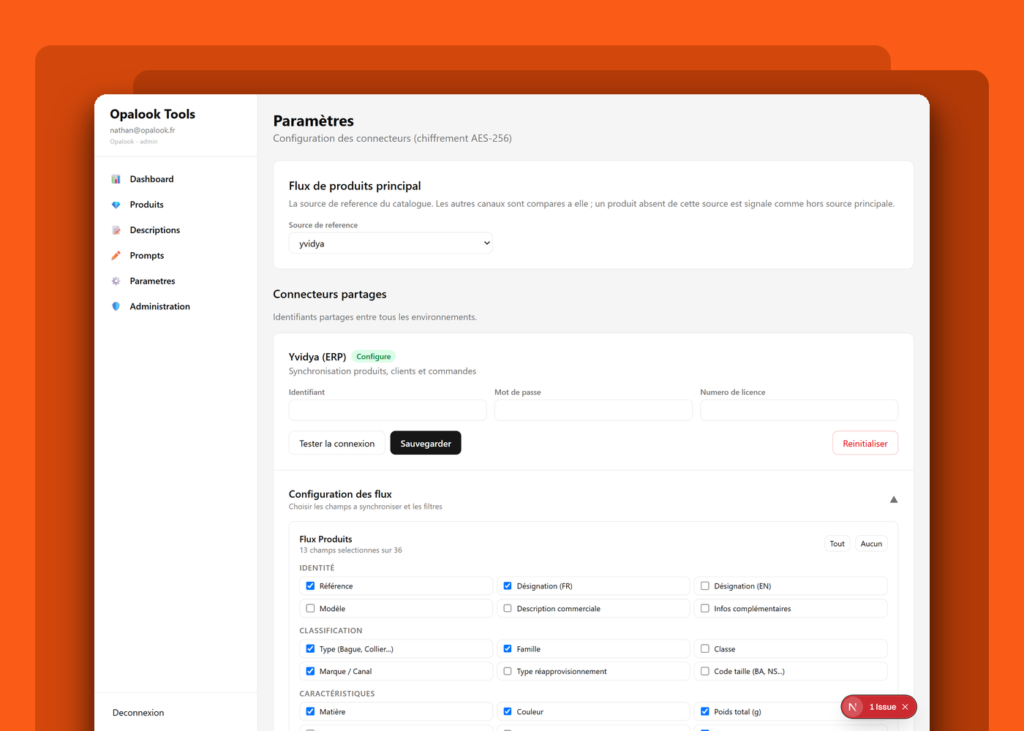
Task: Enable the Classe checkbox
Action: tap(705, 649)
